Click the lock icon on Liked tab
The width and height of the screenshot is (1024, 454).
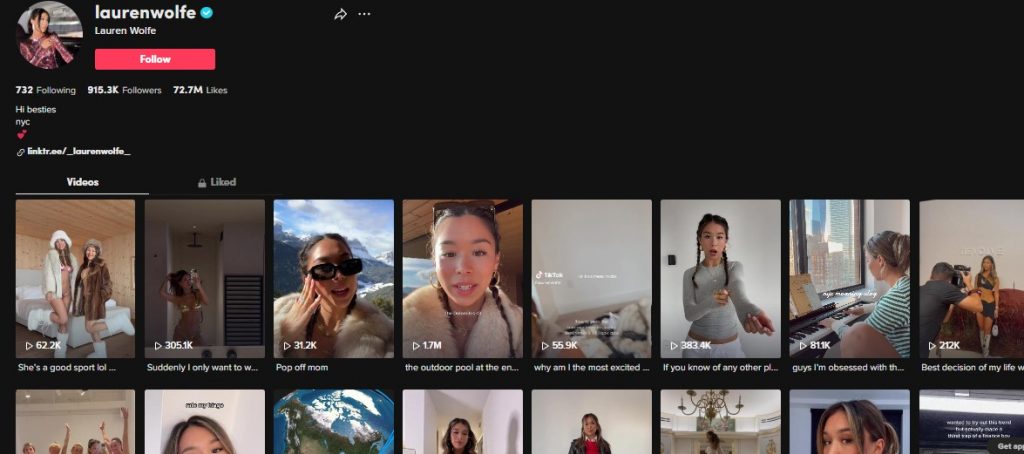click(x=202, y=183)
